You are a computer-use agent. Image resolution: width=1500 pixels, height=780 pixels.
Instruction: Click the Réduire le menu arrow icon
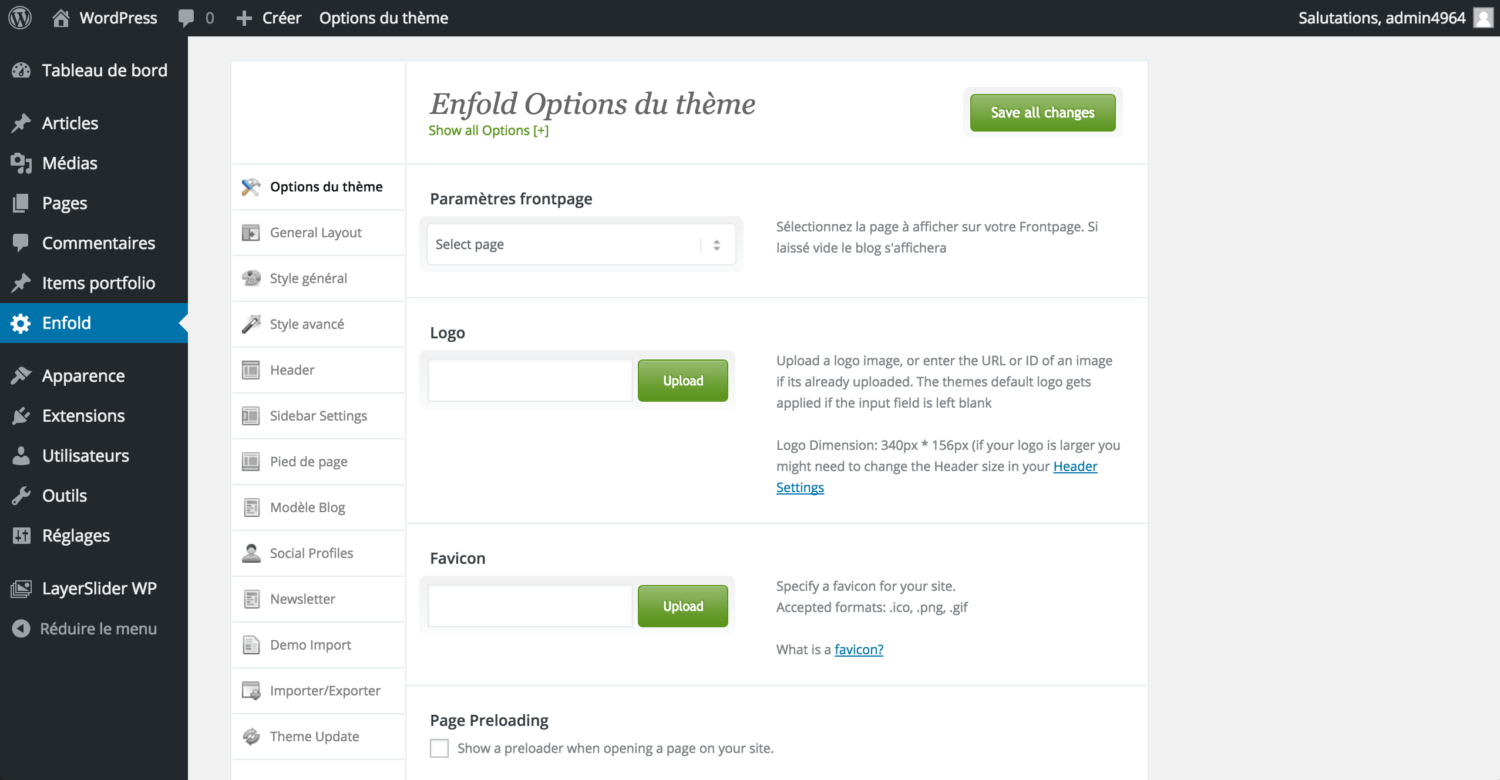point(21,629)
